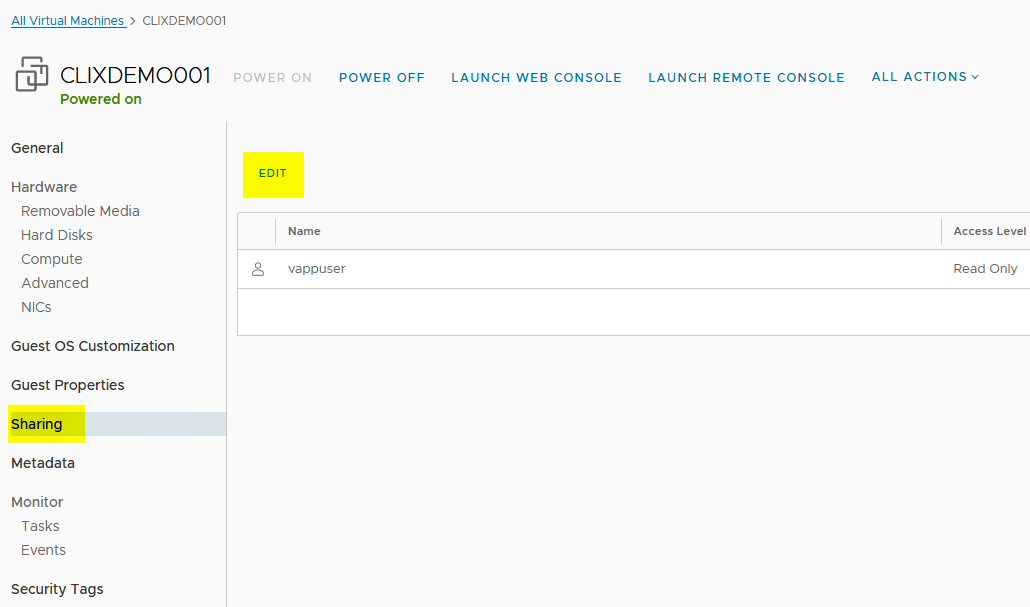Select Hardware in the left navigation
The image size is (1030, 607).
[44, 187]
